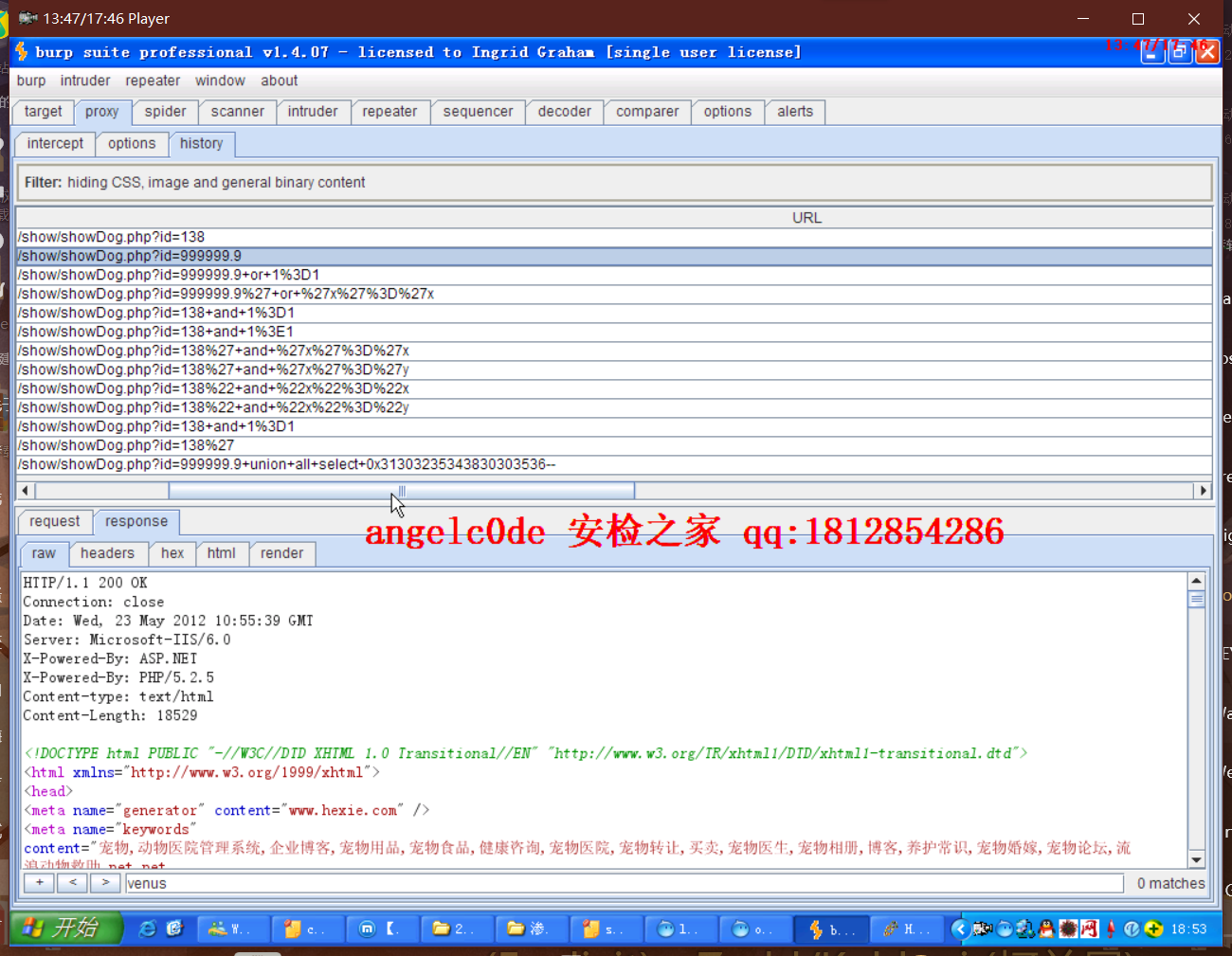Focus the search field containing venus
The width and height of the screenshot is (1232, 956).
pyautogui.click(x=624, y=883)
